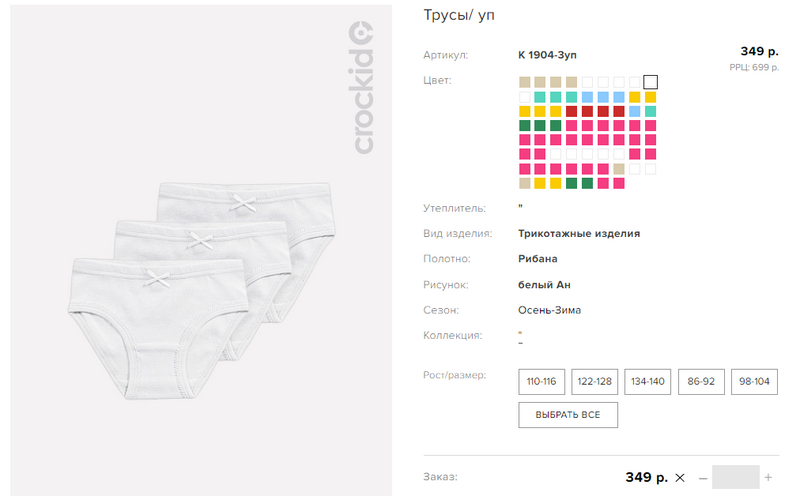Select size 110-116
Image resolution: width=800 pixels, height=496 pixels.
click(541, 381)
